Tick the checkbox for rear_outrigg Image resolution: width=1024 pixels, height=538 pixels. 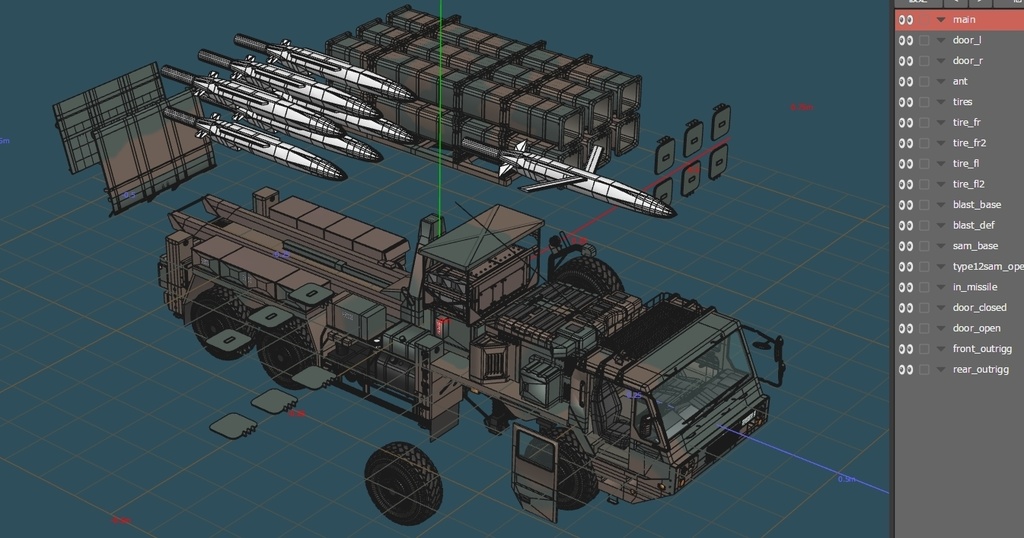pyautogui.click(x=924, y=370)
